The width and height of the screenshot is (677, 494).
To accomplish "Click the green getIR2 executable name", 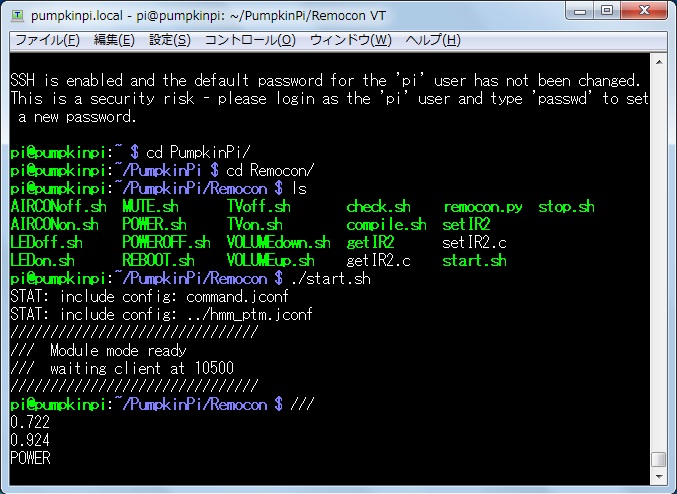I will (370, 243).
